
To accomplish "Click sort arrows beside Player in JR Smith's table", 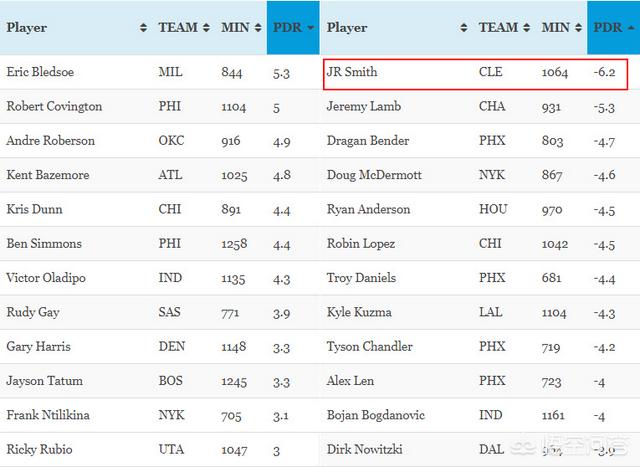I will click(464, 28).
